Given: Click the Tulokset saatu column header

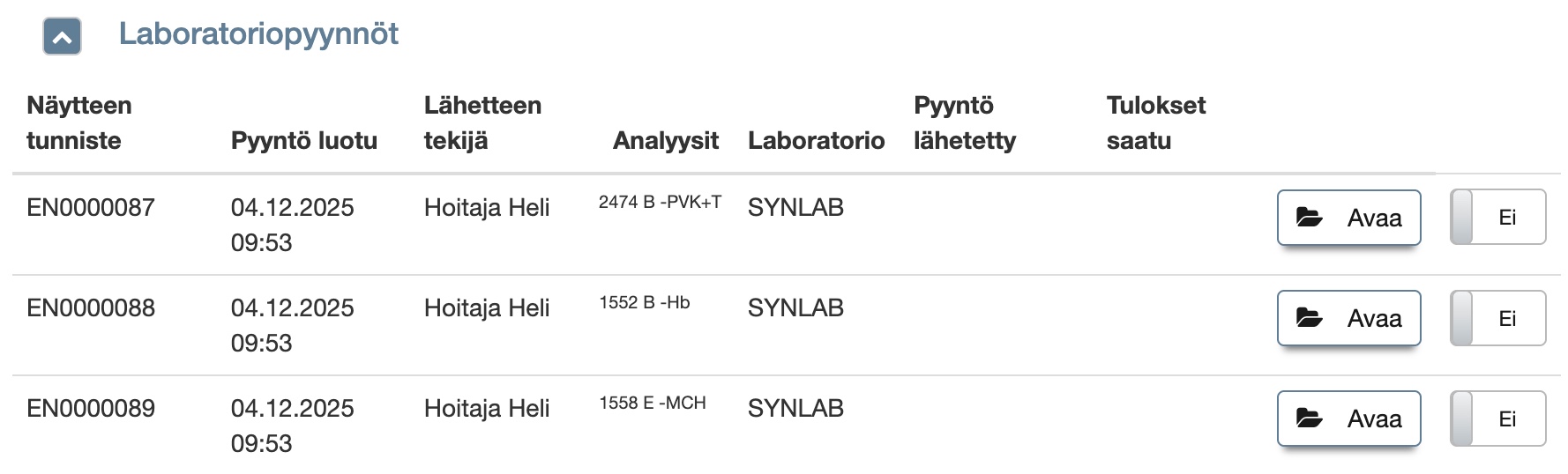Looking at the screenshot, I should (1155, 122).
